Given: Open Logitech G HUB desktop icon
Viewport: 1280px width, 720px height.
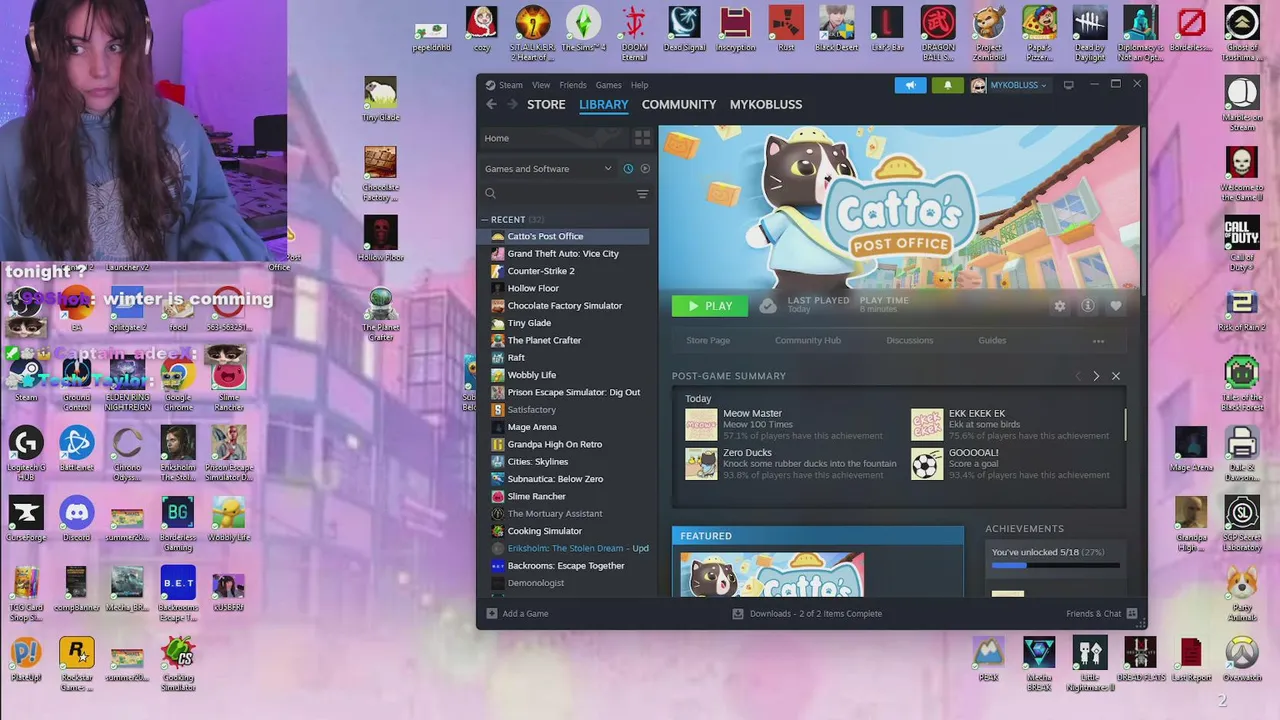Looking at the screenshot, I should [26, 453].
